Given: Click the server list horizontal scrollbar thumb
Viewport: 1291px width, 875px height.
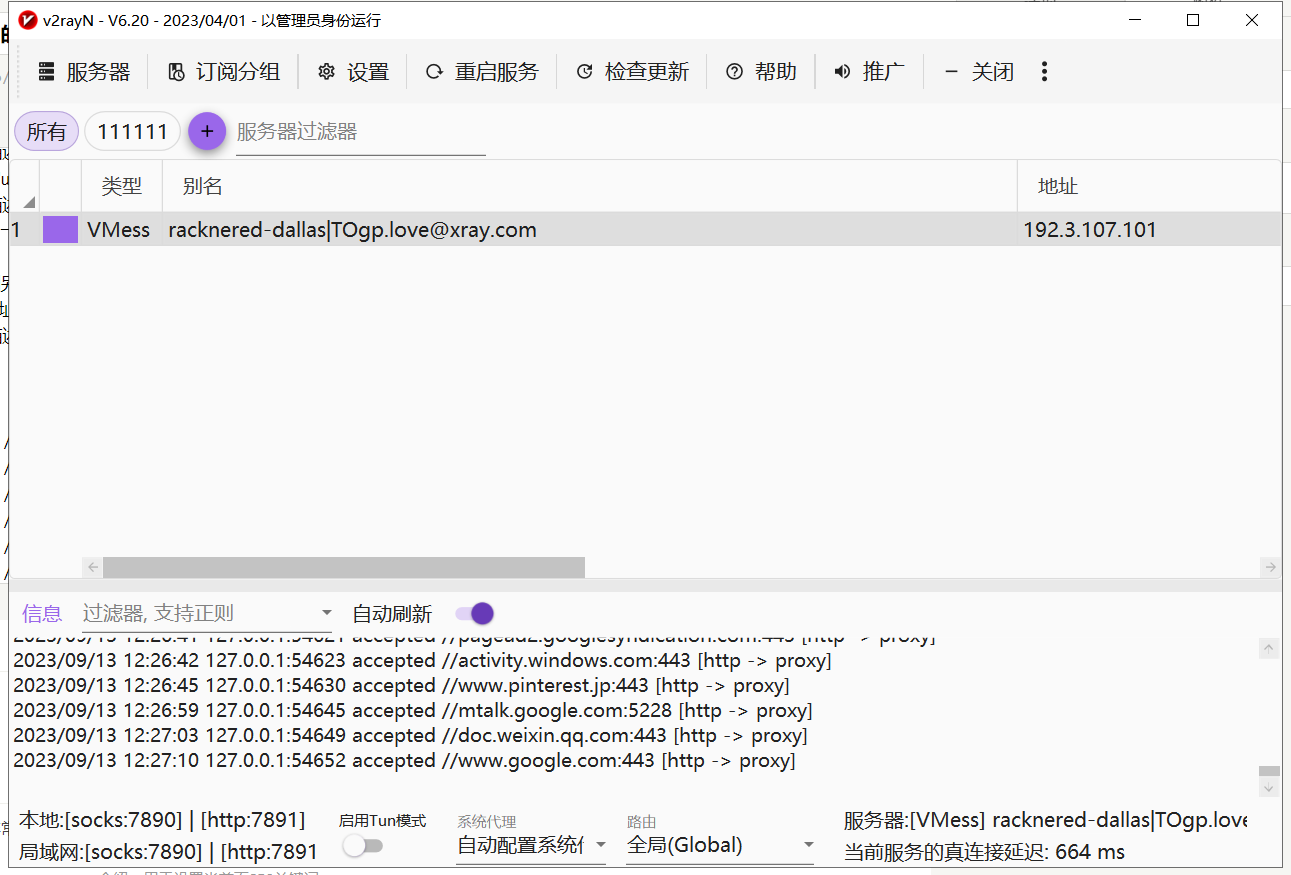Looking at the screenshot, I should point(343,567).
